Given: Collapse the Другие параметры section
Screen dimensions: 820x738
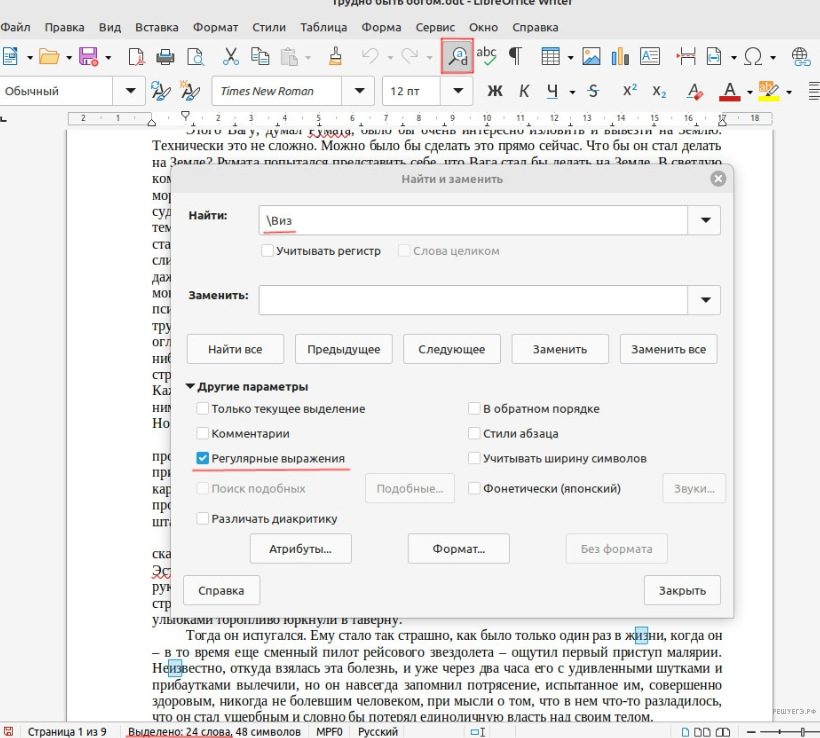Looking at the screenshot, I should pos(191,387).
